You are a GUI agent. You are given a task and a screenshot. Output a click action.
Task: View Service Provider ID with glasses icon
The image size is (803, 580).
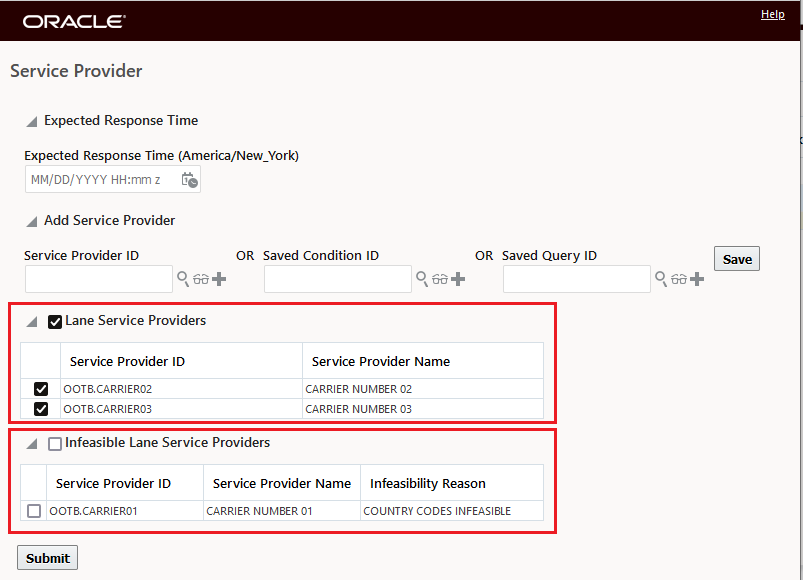(x=201, y=279)
